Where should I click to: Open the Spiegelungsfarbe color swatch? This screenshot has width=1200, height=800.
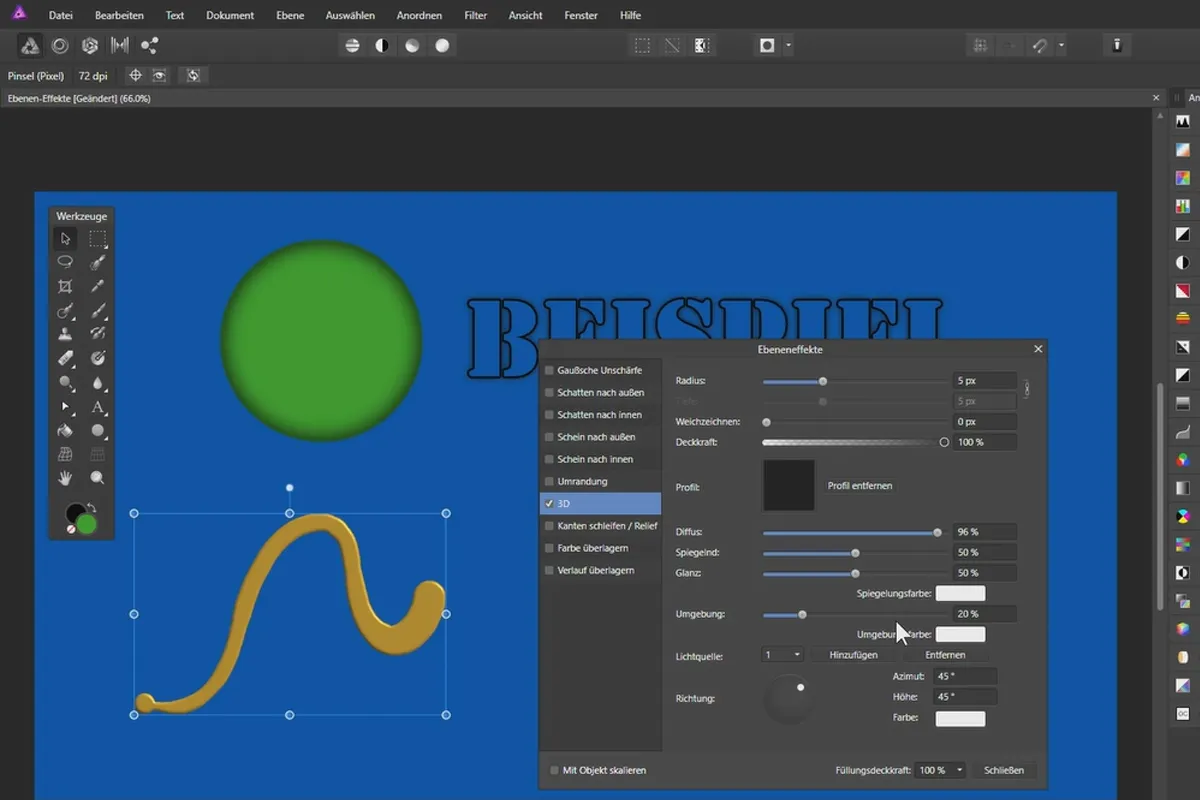point(960,594)
